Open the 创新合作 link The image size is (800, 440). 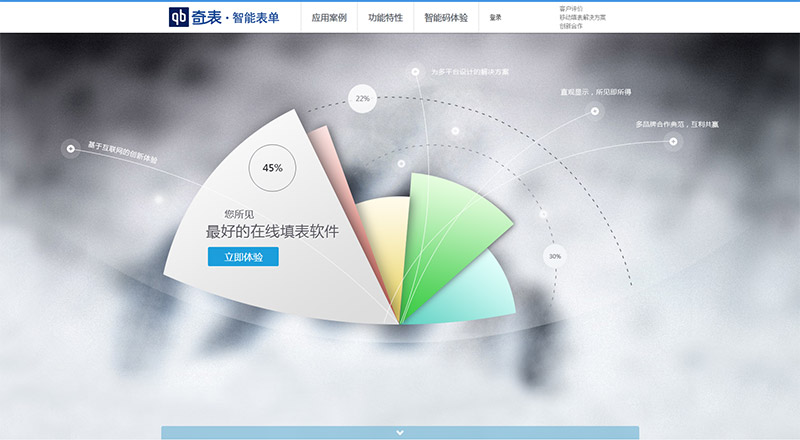[570, 26]
